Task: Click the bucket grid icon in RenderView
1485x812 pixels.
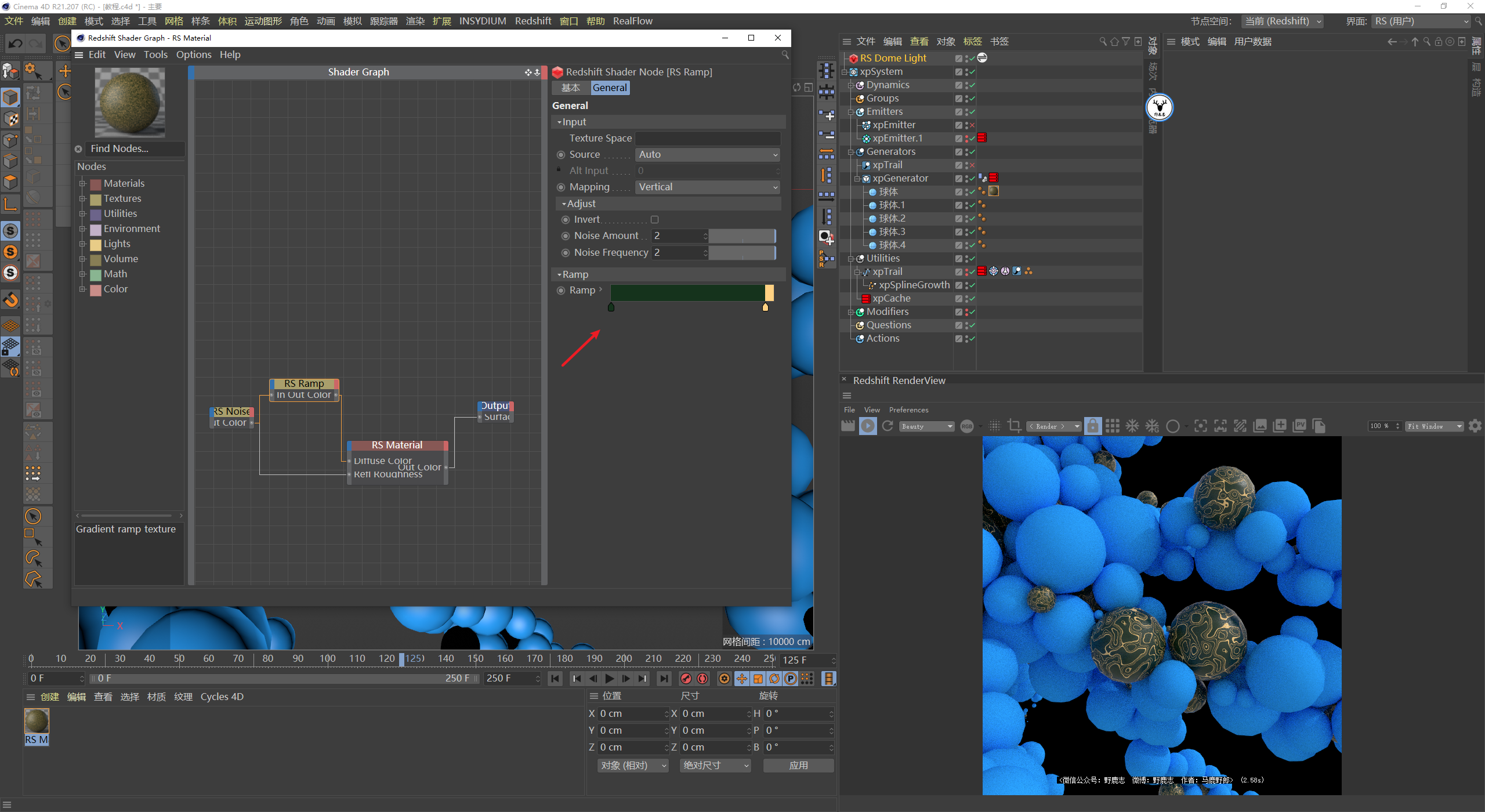Action: [1112, 426]
